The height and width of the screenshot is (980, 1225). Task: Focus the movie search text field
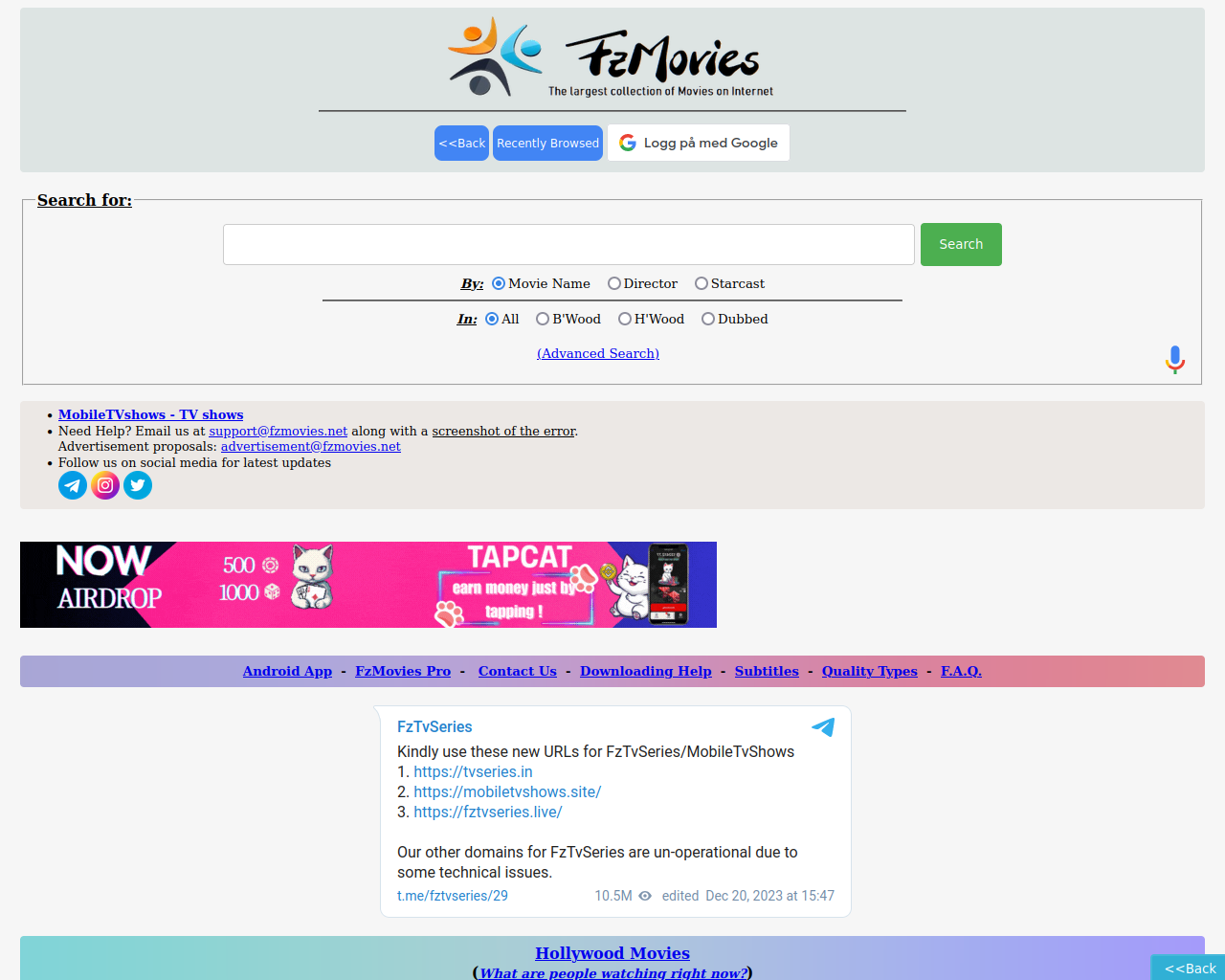tap(568, 244)
